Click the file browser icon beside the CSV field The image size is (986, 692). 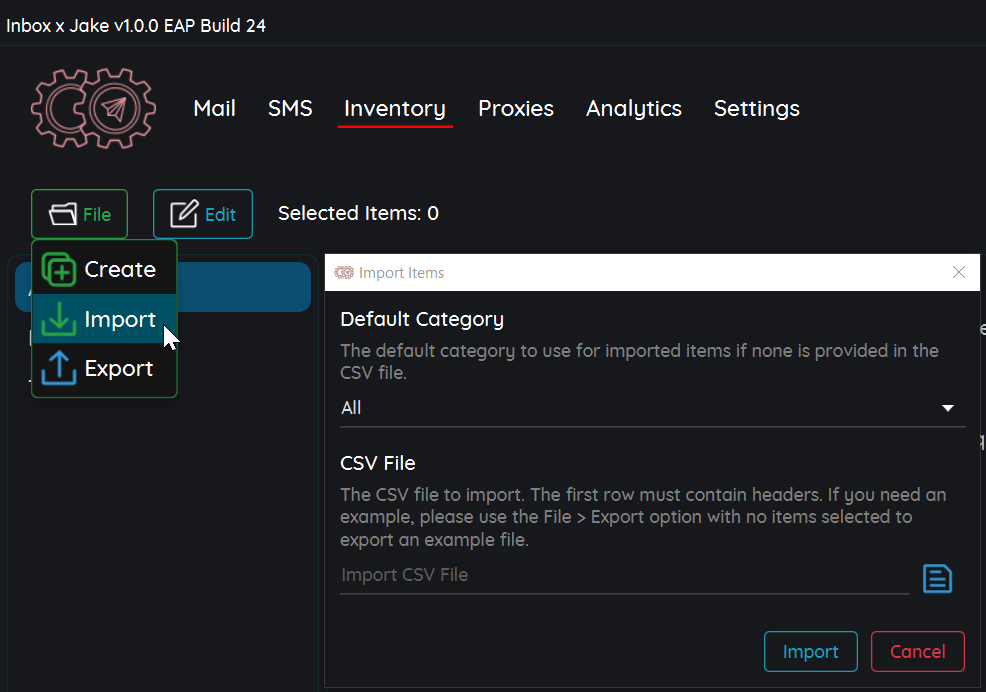(937, 578)
